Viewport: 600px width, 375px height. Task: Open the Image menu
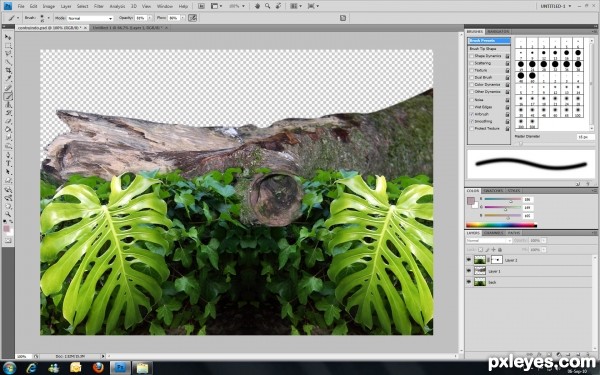[x=49, y=6]
